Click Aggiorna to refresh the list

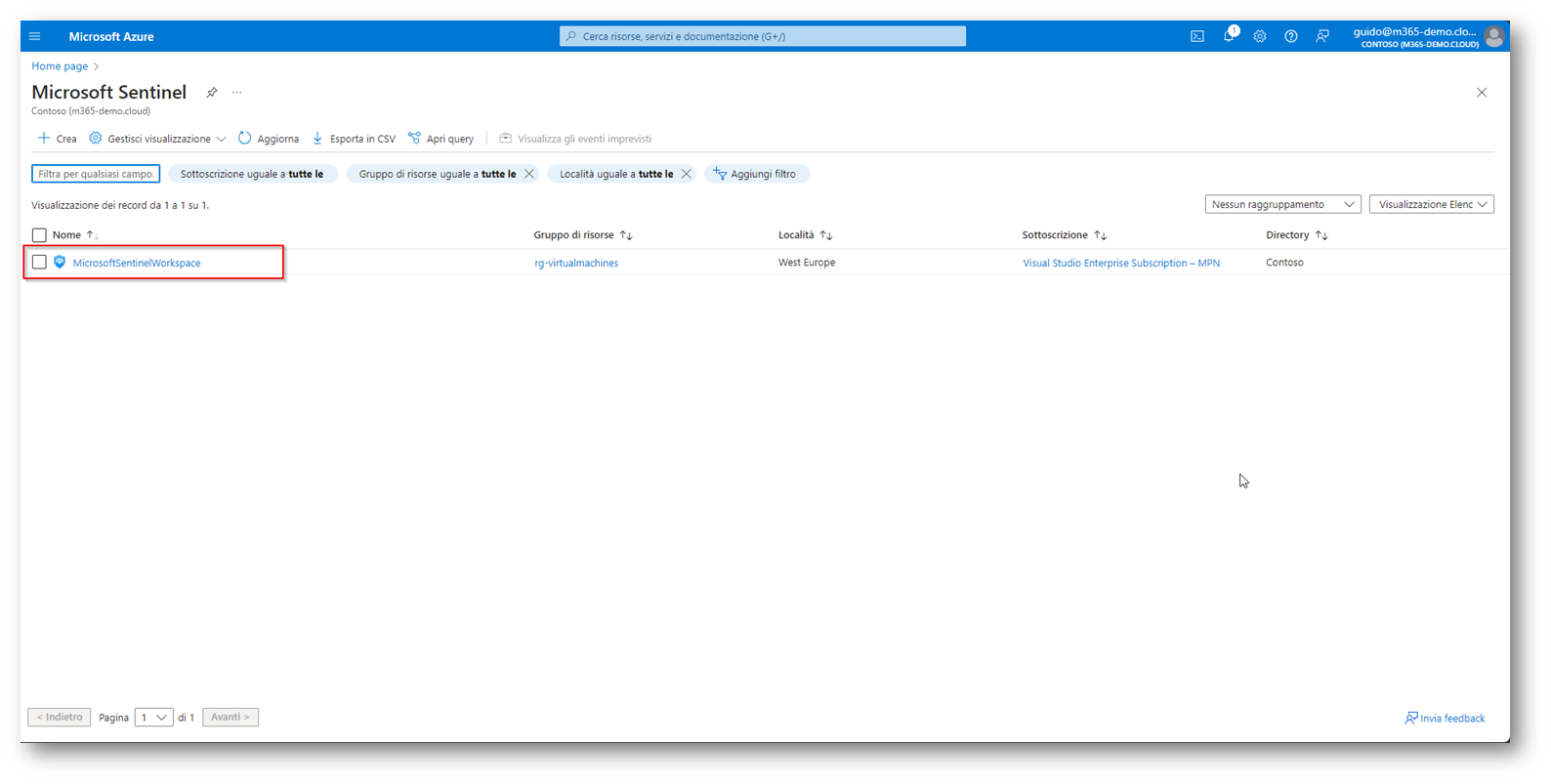click(269, 139)
